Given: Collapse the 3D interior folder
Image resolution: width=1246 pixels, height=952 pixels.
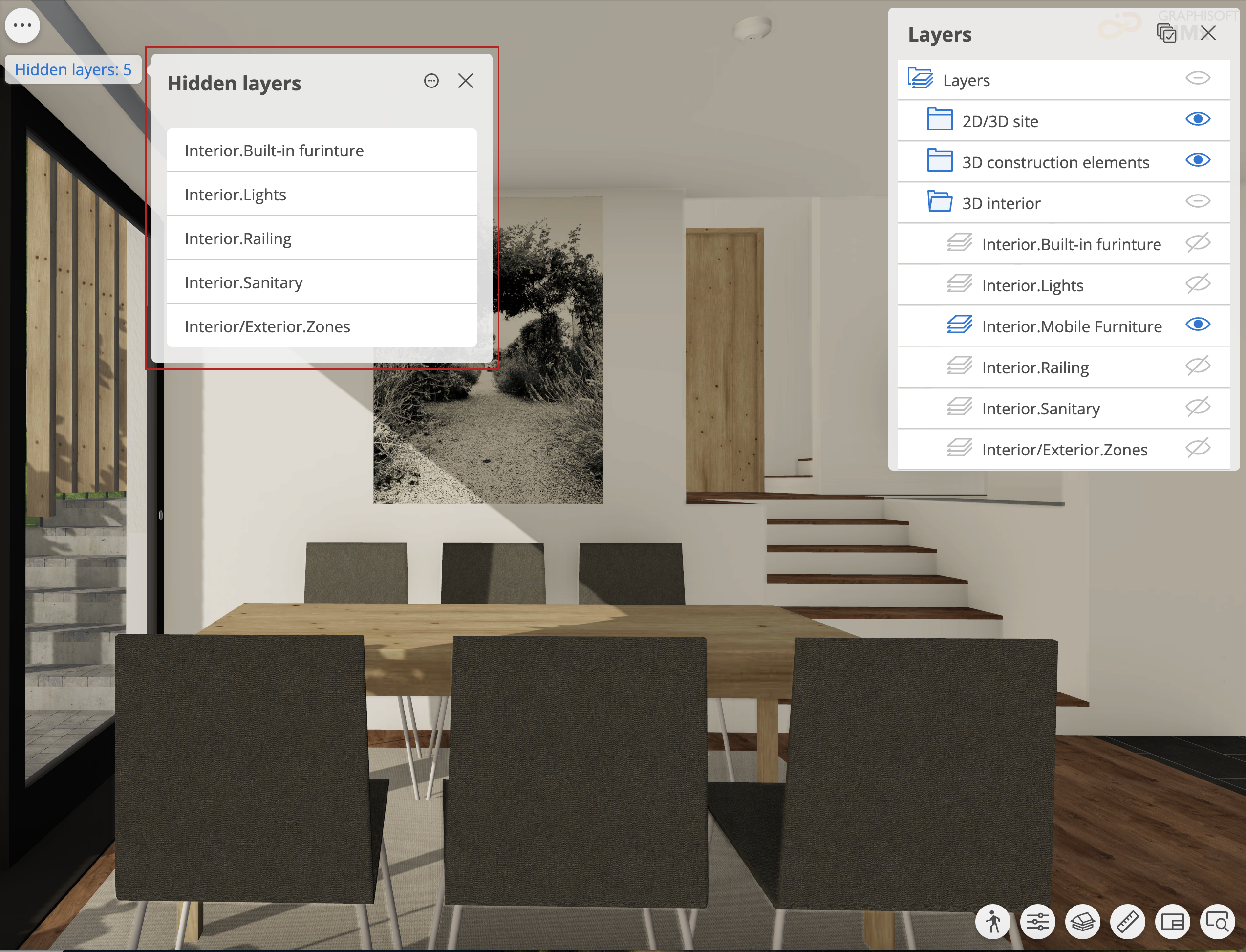Looking at the screenshot, I should [x=940, y=202].
